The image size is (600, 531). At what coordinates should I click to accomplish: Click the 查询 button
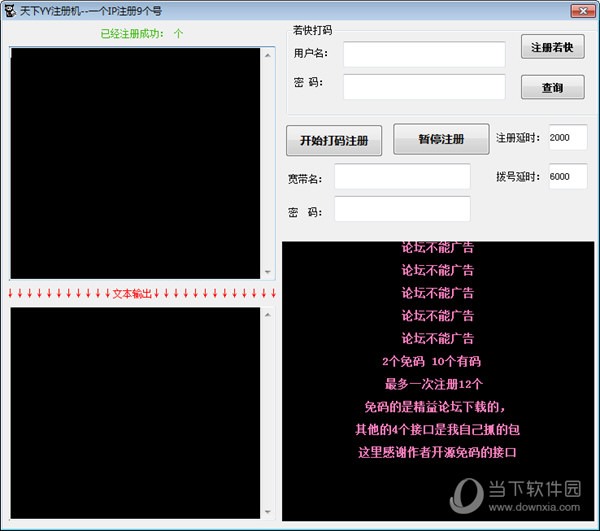click(x=553, y=87)
